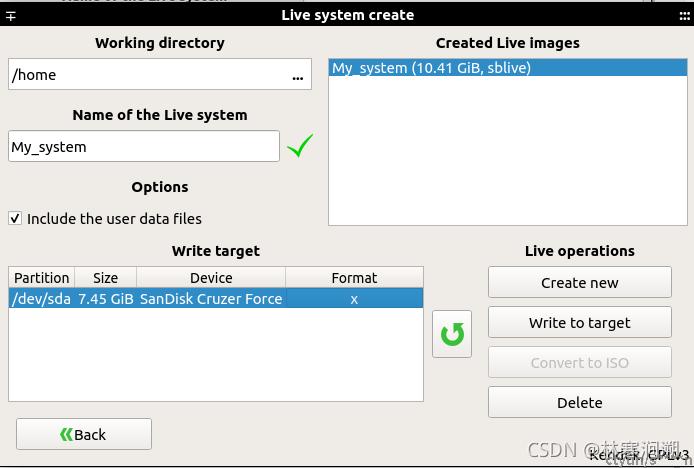694x468 pixels.
Task: Click the Size column header
Action: (105, 278)
